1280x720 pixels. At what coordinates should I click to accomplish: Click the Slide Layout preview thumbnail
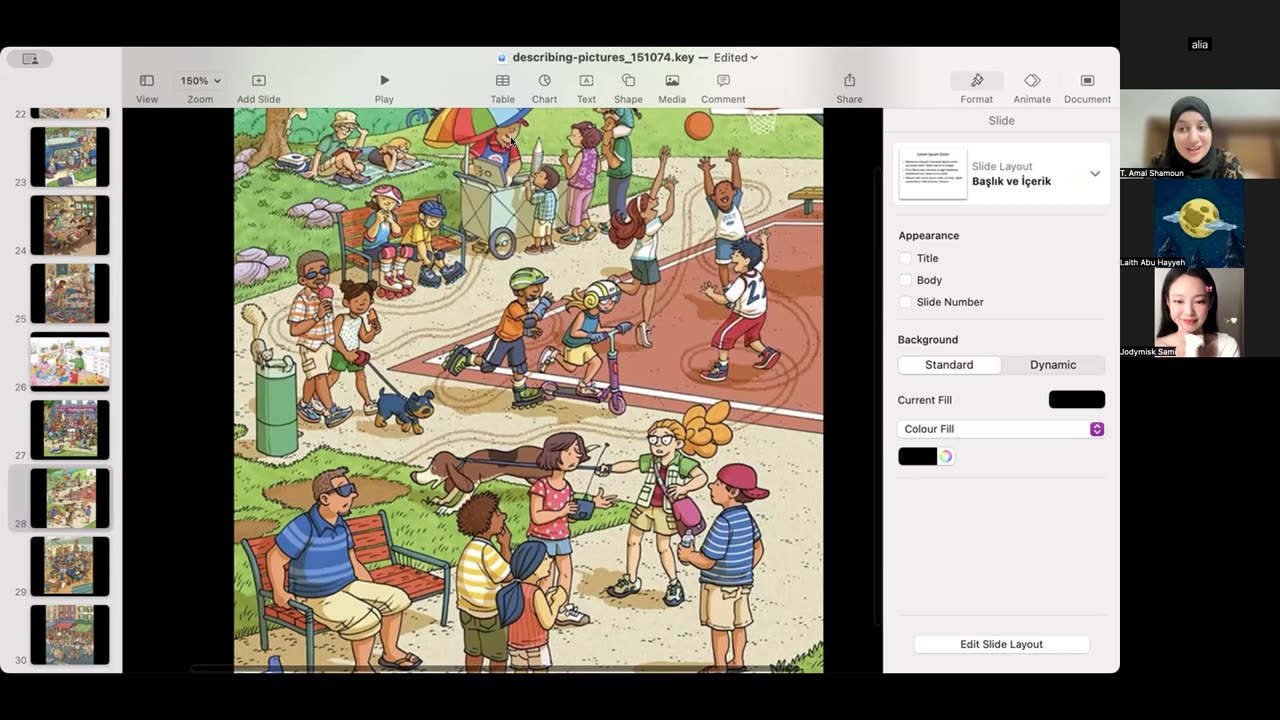tap(933, 174)
